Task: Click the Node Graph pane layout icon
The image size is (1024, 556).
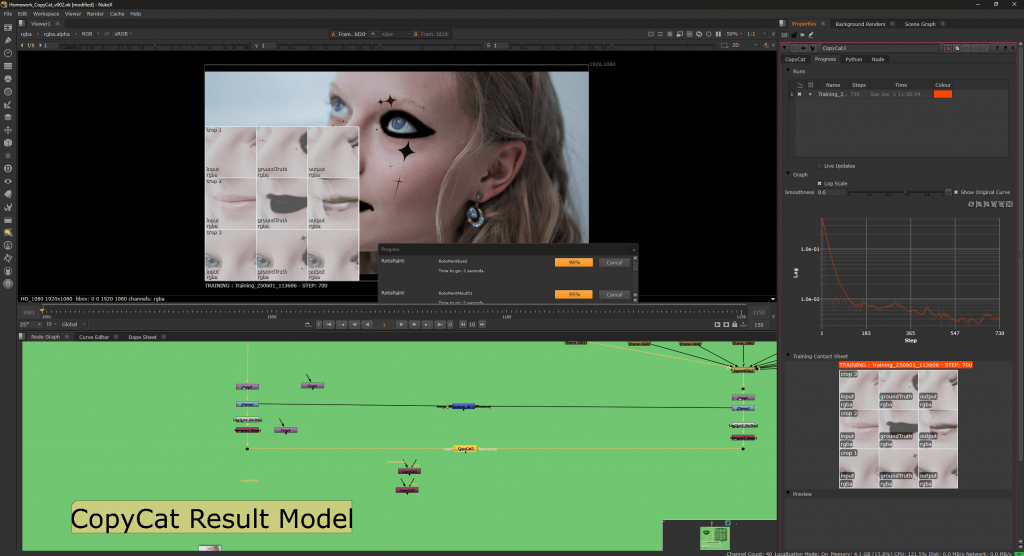Action: pyautogui.click(x=24, y=337)
